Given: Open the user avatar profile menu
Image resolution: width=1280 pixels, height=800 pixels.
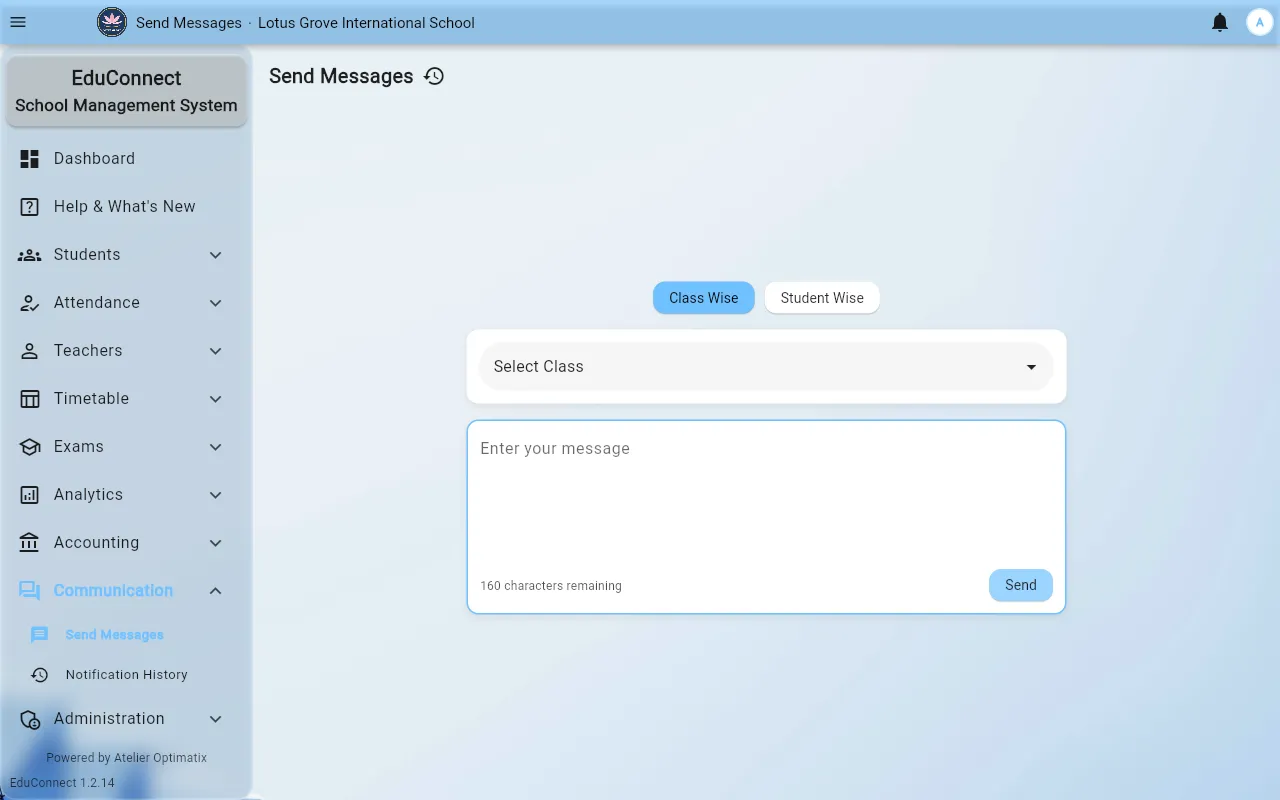Looking at the screenshot, I should [1259, 22].
